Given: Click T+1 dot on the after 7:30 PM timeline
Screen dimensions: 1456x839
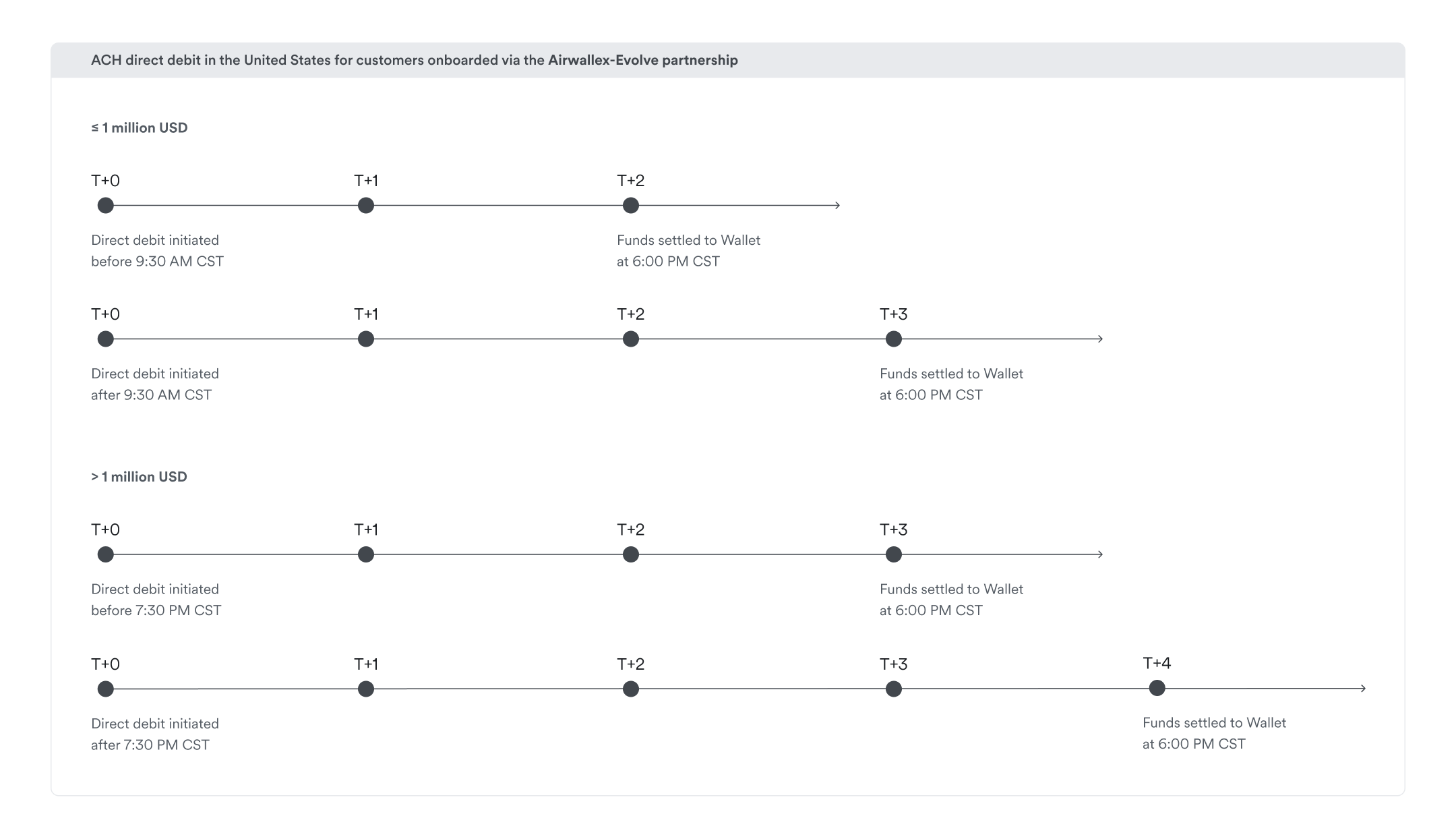Looking at the screenshot, I should tap(366, 689).
